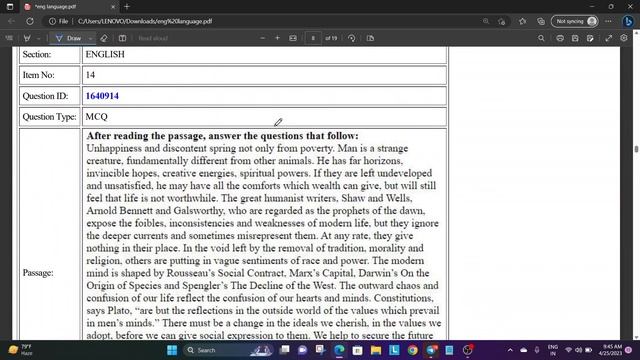Open PDF settings gear
Image resolution: width=640 pixels, height=360 pixels.
tap(624, 38)
